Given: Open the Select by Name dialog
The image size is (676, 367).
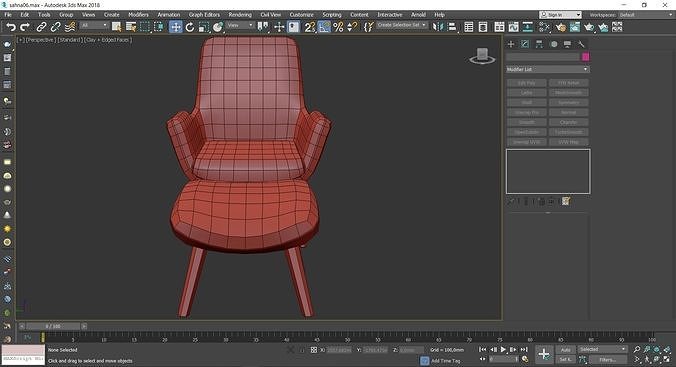Looking at the screenshot, I should [x=131, y=27].
